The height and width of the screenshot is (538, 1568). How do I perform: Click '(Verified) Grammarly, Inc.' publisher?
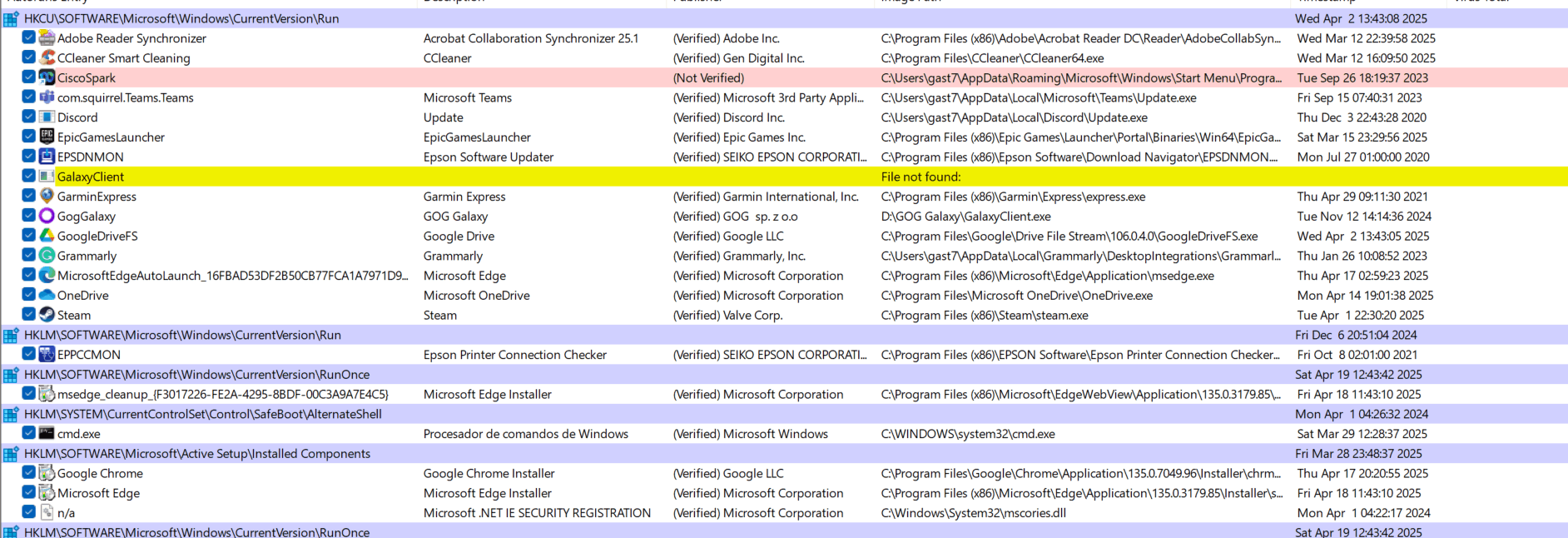[x=739, y=256]
